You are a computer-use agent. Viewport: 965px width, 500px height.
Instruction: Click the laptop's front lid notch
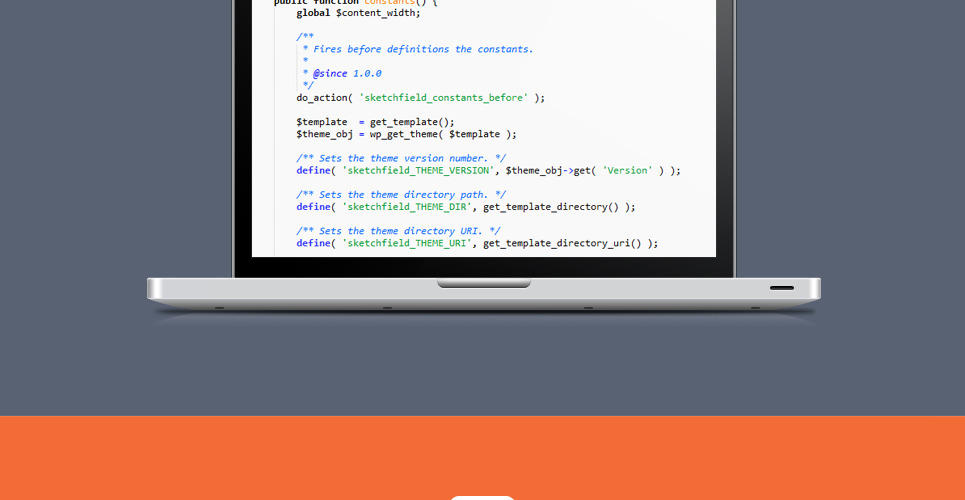(483, 284)
